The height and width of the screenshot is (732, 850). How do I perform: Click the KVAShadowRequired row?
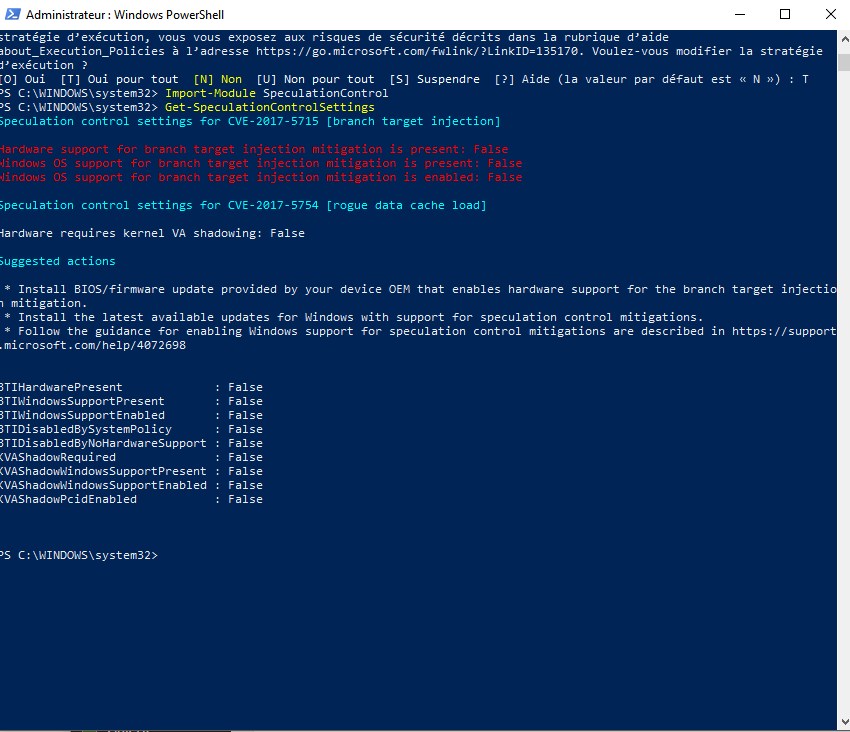pyautogui.click(x=131, y=458)
